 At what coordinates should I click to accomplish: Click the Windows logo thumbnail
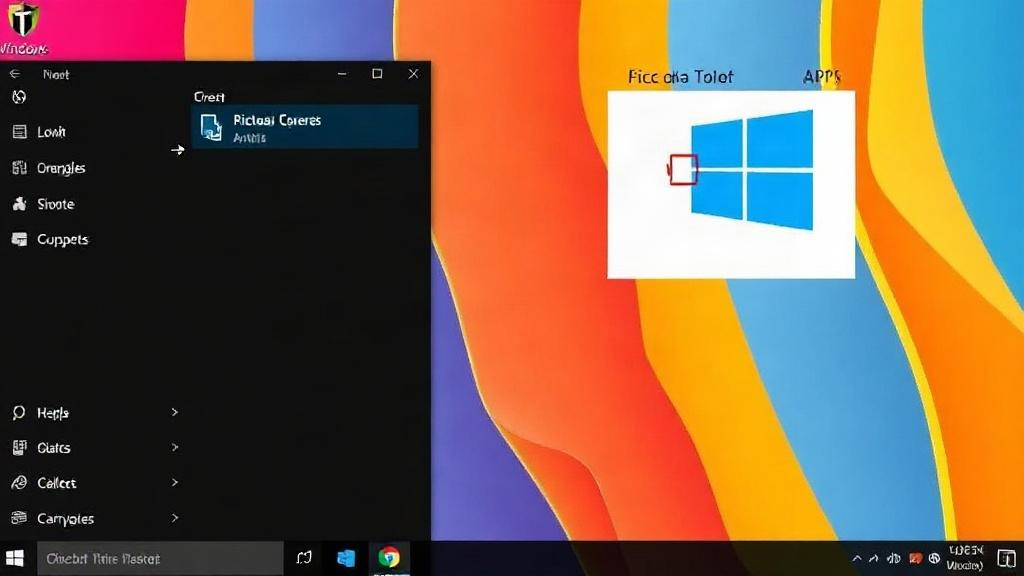pos(731,184)
